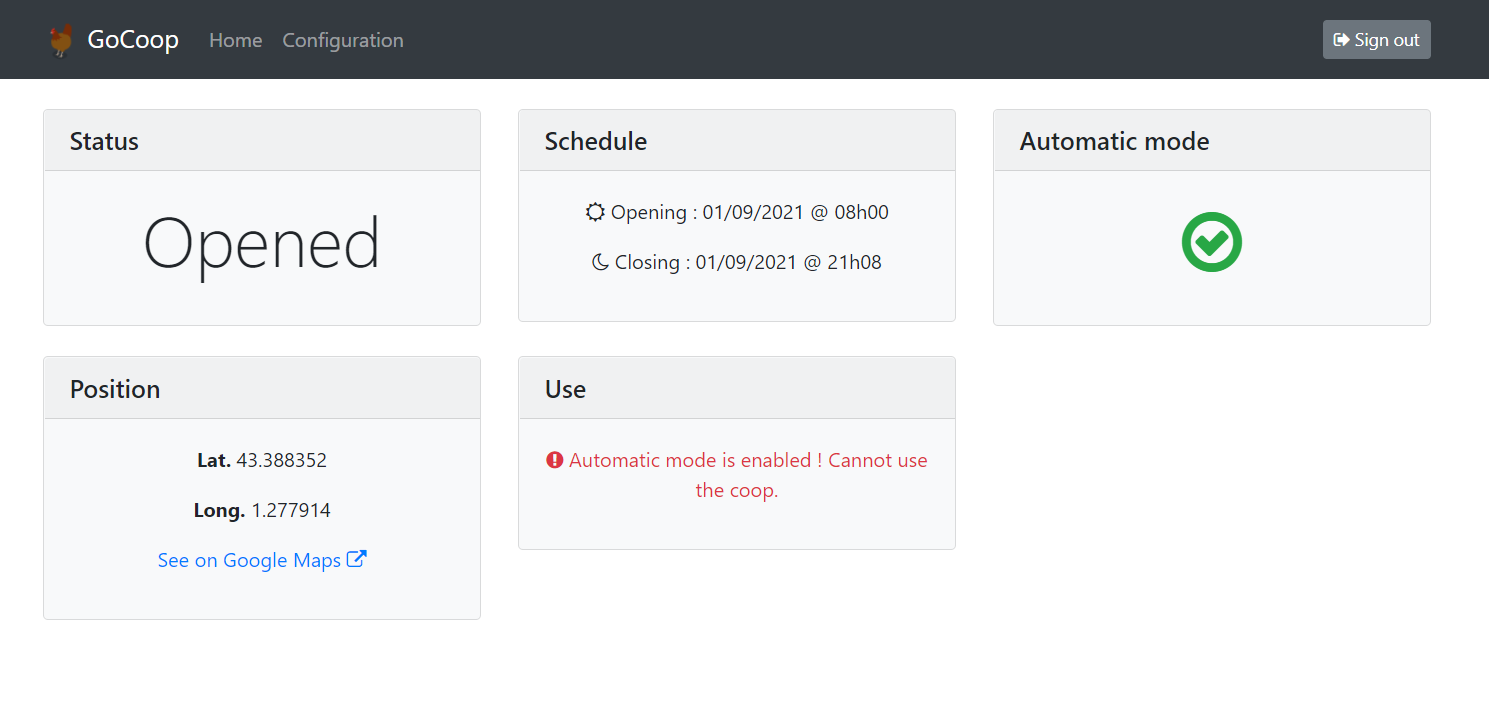Click the GoCoop brand name
Viewport: 1489px width, 728px height.
[x=133, y=40]
